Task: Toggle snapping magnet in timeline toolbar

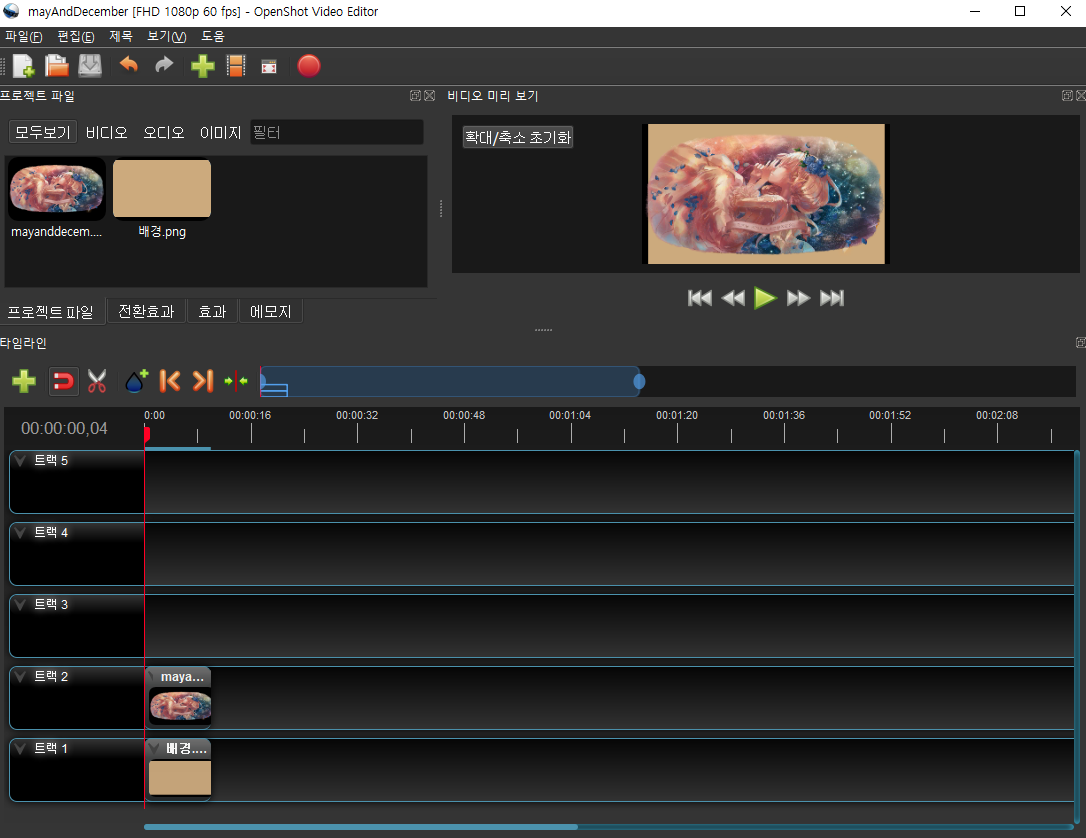Action: click(x=63, y=381)
